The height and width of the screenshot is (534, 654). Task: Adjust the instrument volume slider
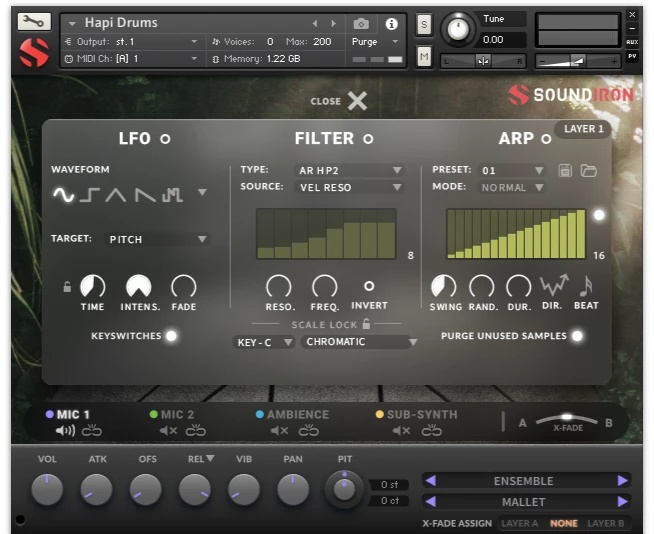point(578,61)
